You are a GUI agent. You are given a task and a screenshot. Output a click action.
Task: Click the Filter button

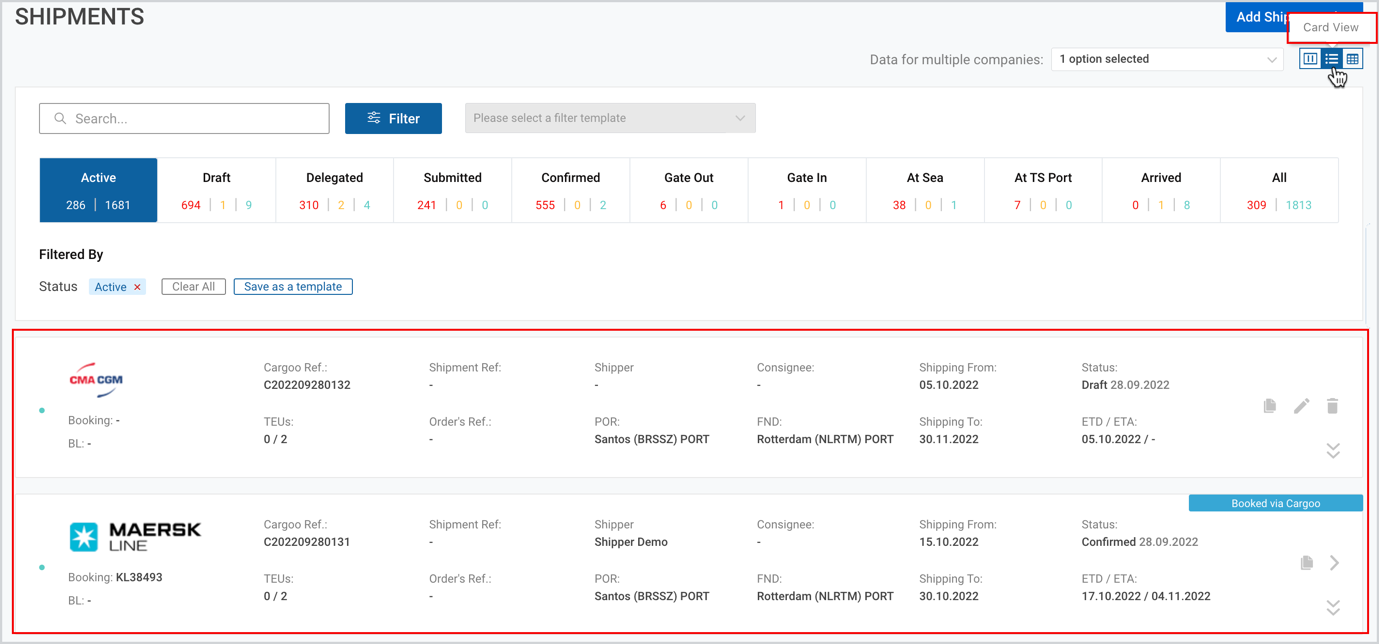(393, 118)
